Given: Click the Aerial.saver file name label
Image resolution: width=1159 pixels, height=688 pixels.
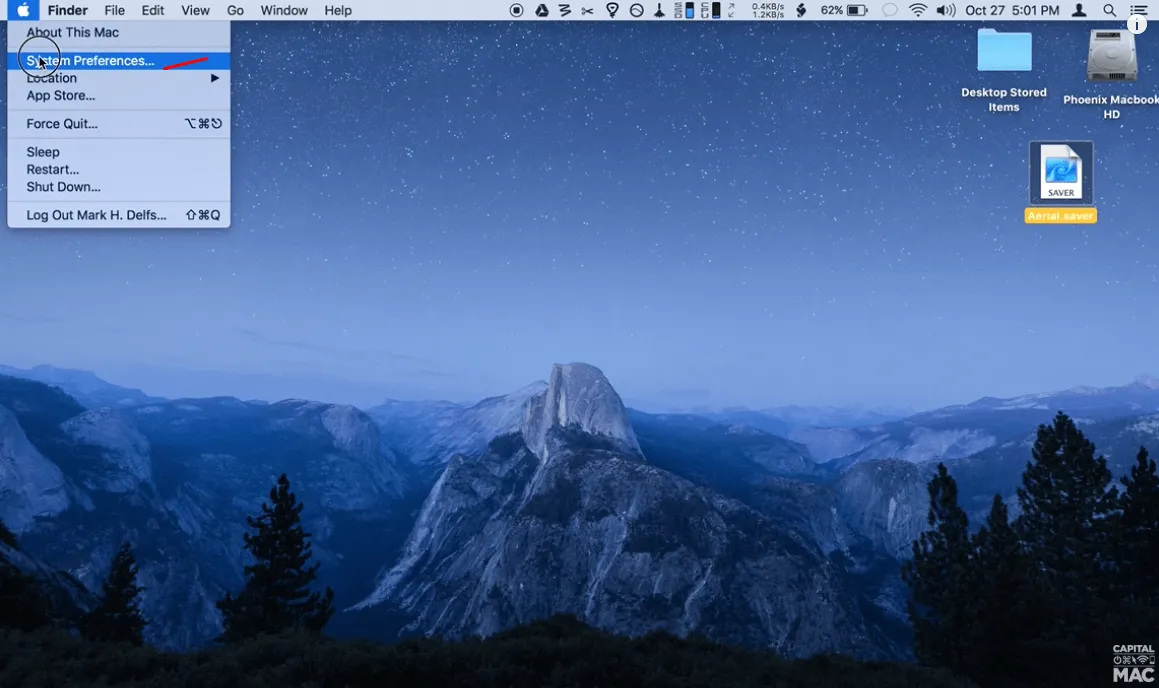Looking at the screenshot, I should (x=1061, y=216).
